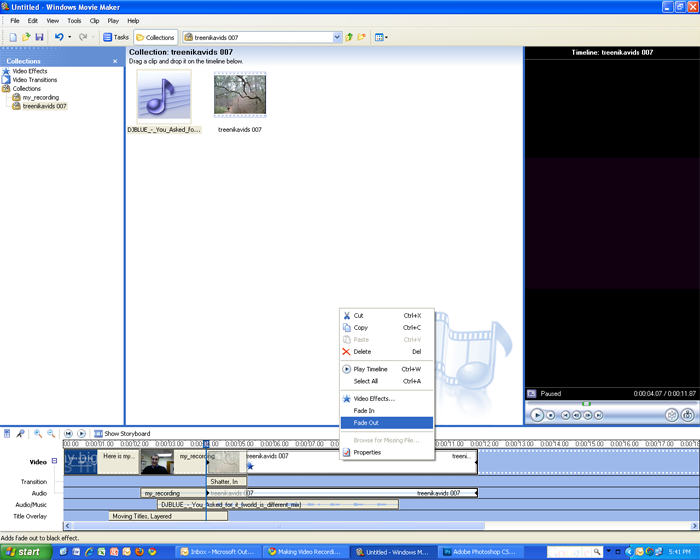The height and width of the screenshot is (560, 700).
Task: Click the Open Project folder icon
Action: [x=26, y=37]
